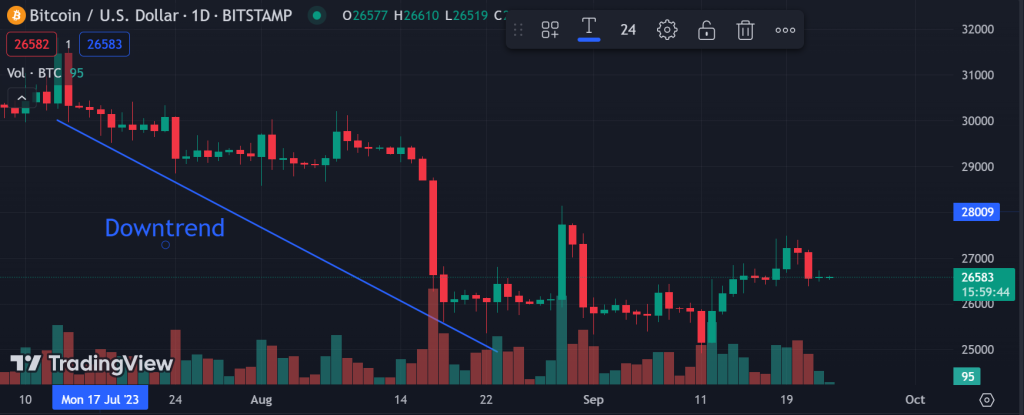Screen dimensions: 1024x415
Task: Click the 32000 price axis label
Action: pos(978,29)
